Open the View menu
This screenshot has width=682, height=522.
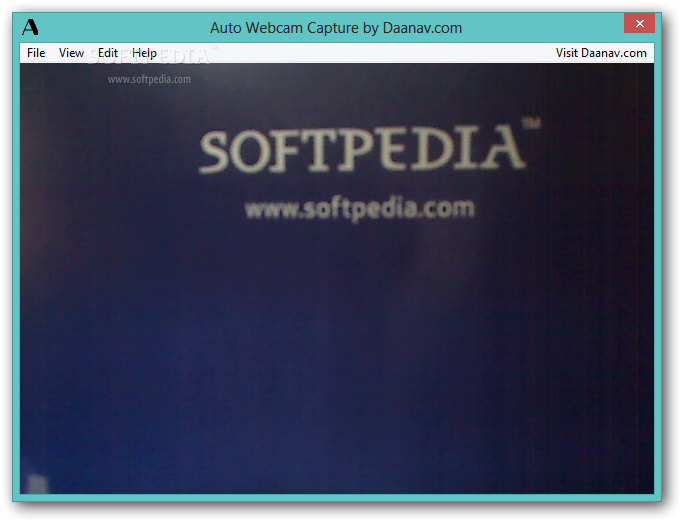click(71, 53)
